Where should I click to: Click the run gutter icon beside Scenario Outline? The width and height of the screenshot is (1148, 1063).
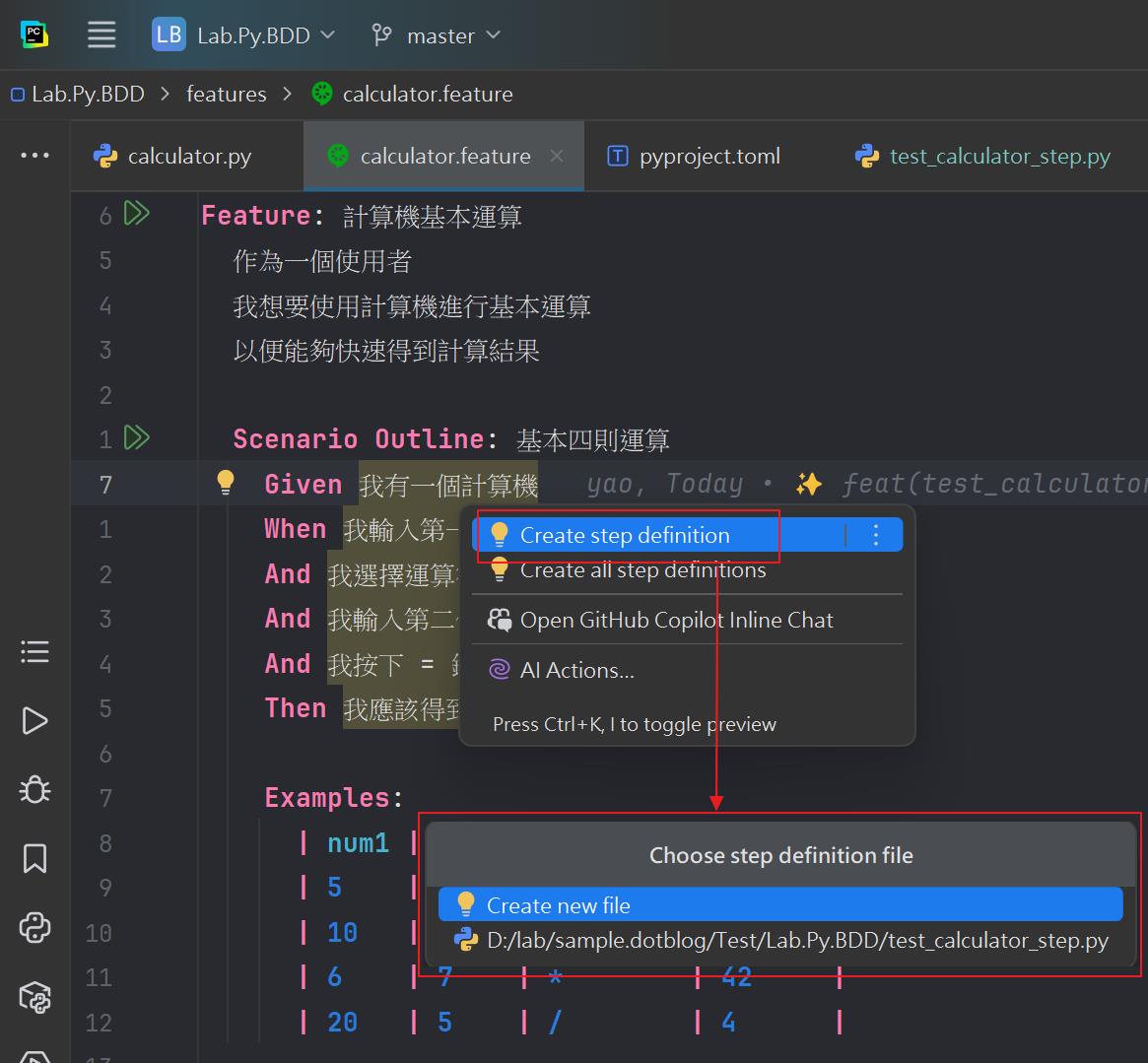click(136, 437)
